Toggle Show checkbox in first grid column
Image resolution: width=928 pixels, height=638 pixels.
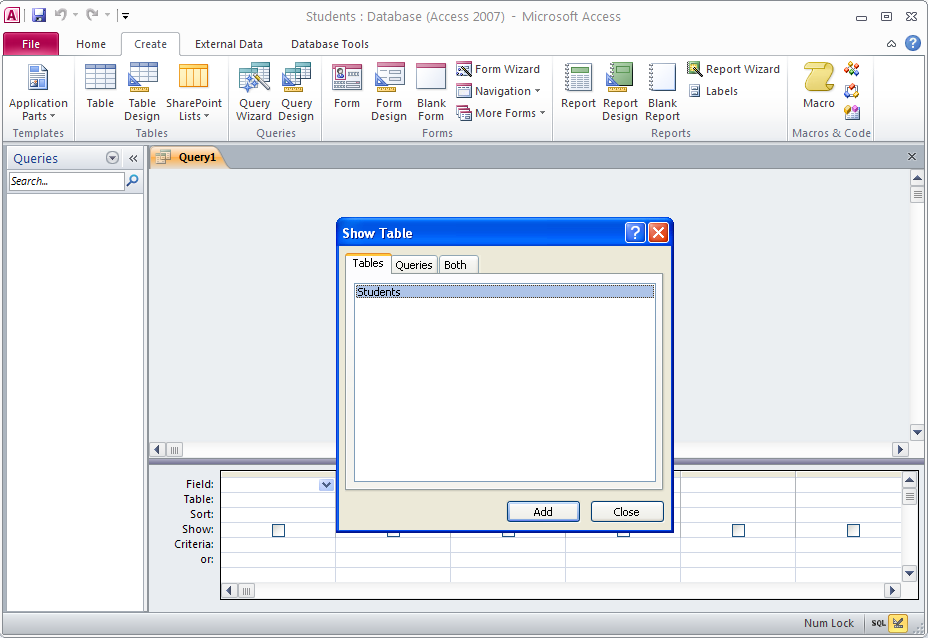(278, 530)
